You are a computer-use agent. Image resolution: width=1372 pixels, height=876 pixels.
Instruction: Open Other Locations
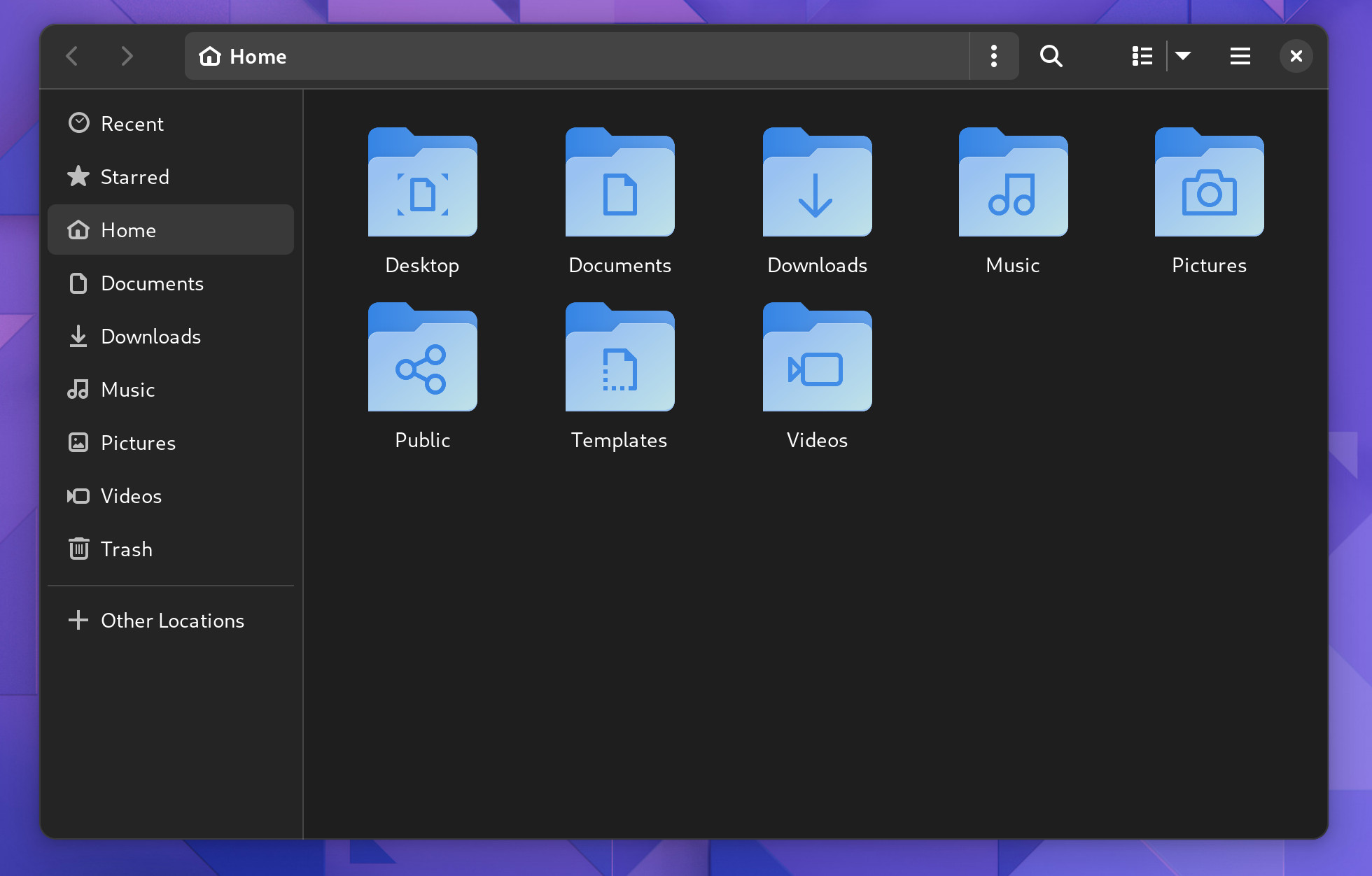[172, 620]
